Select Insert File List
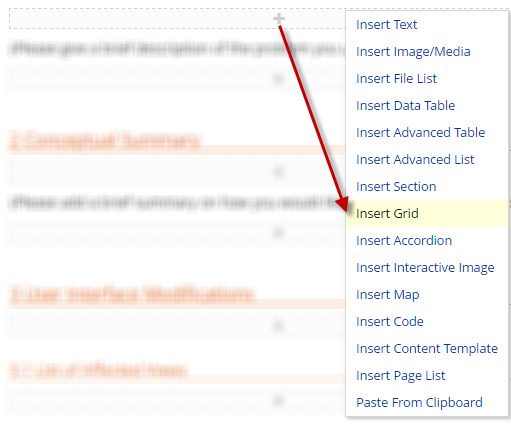The image size is (511, 424). click(396, 79)
